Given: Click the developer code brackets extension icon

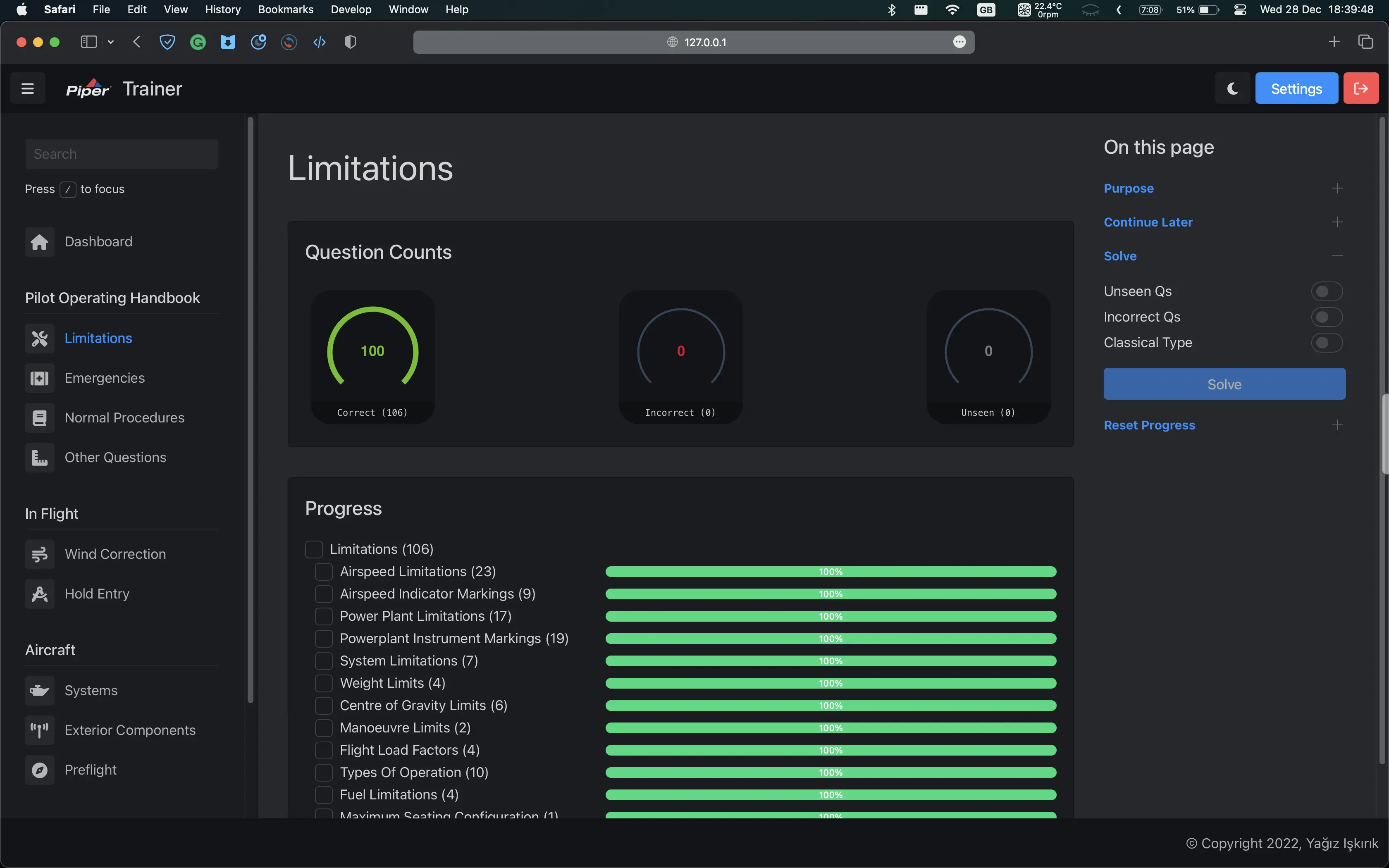Looking at the screenshot, I should tap(320, 42).
